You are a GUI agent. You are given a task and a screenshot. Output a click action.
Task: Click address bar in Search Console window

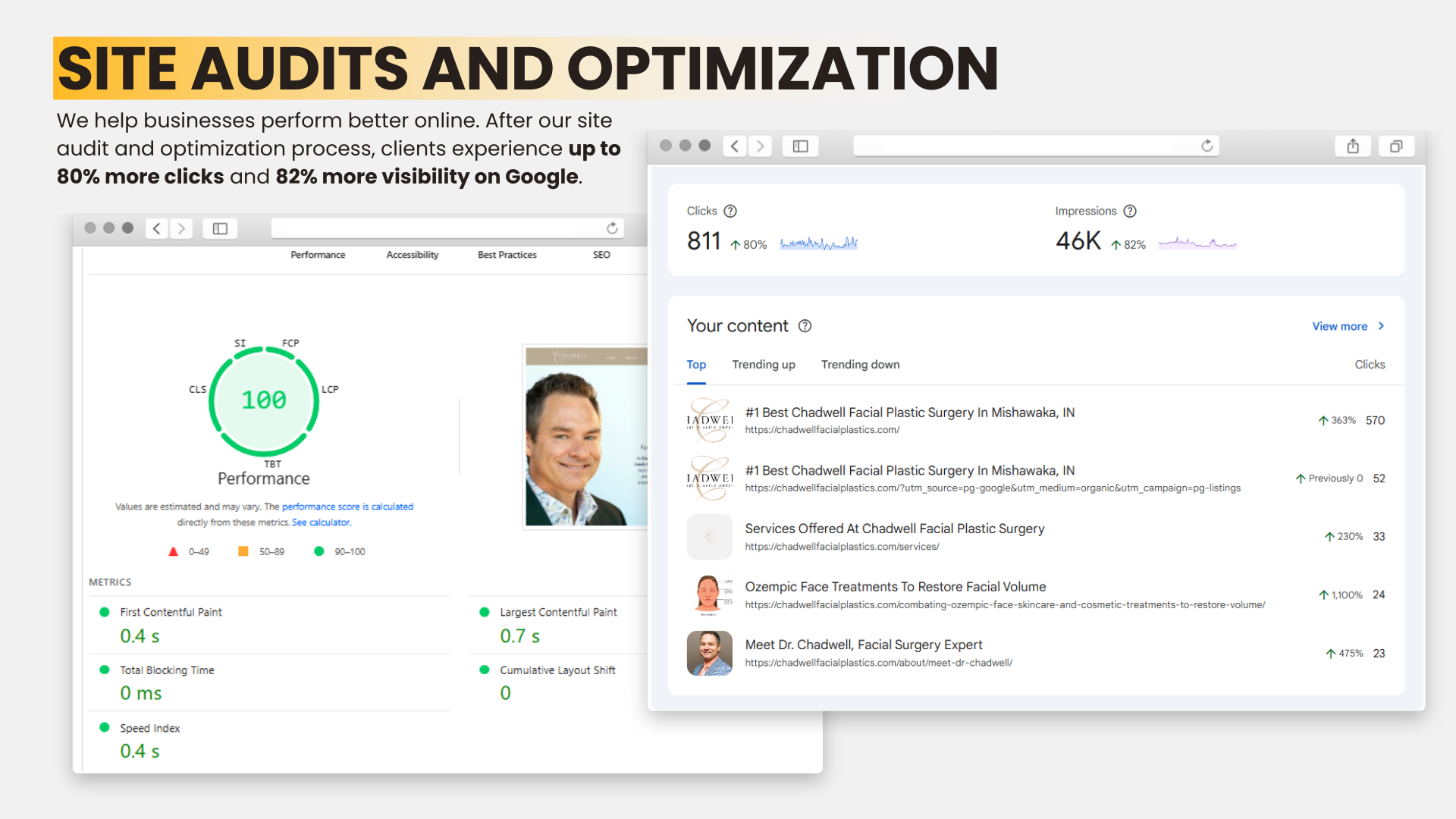[x=1036, y=146]
